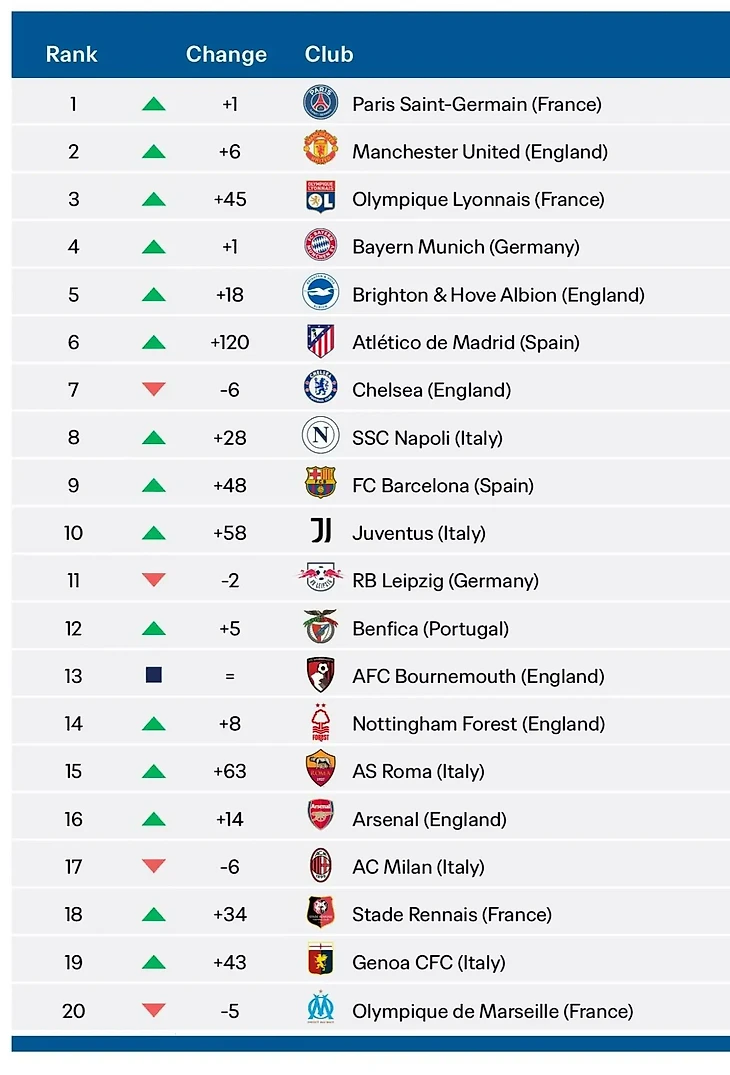Click the Club column header
Image resolution: width=730 pixels, height=1075 pixels.
point(329,54)
